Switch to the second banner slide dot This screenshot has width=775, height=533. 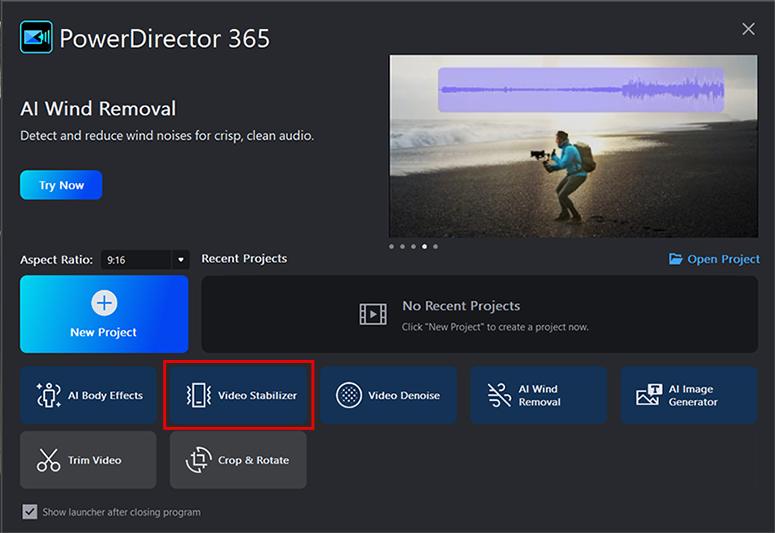[402, 246]
